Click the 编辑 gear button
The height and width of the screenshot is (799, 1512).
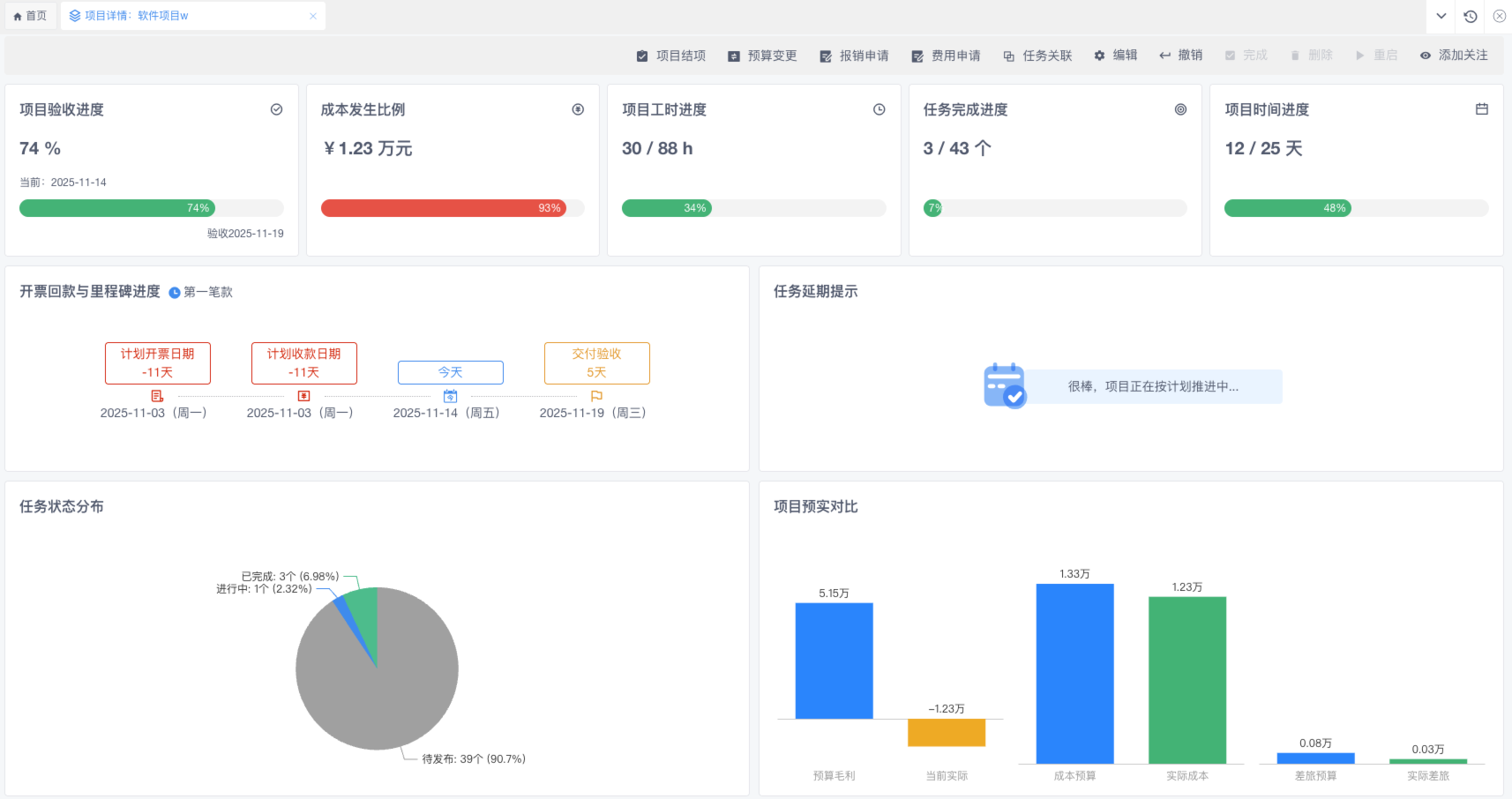(1116, 56)
